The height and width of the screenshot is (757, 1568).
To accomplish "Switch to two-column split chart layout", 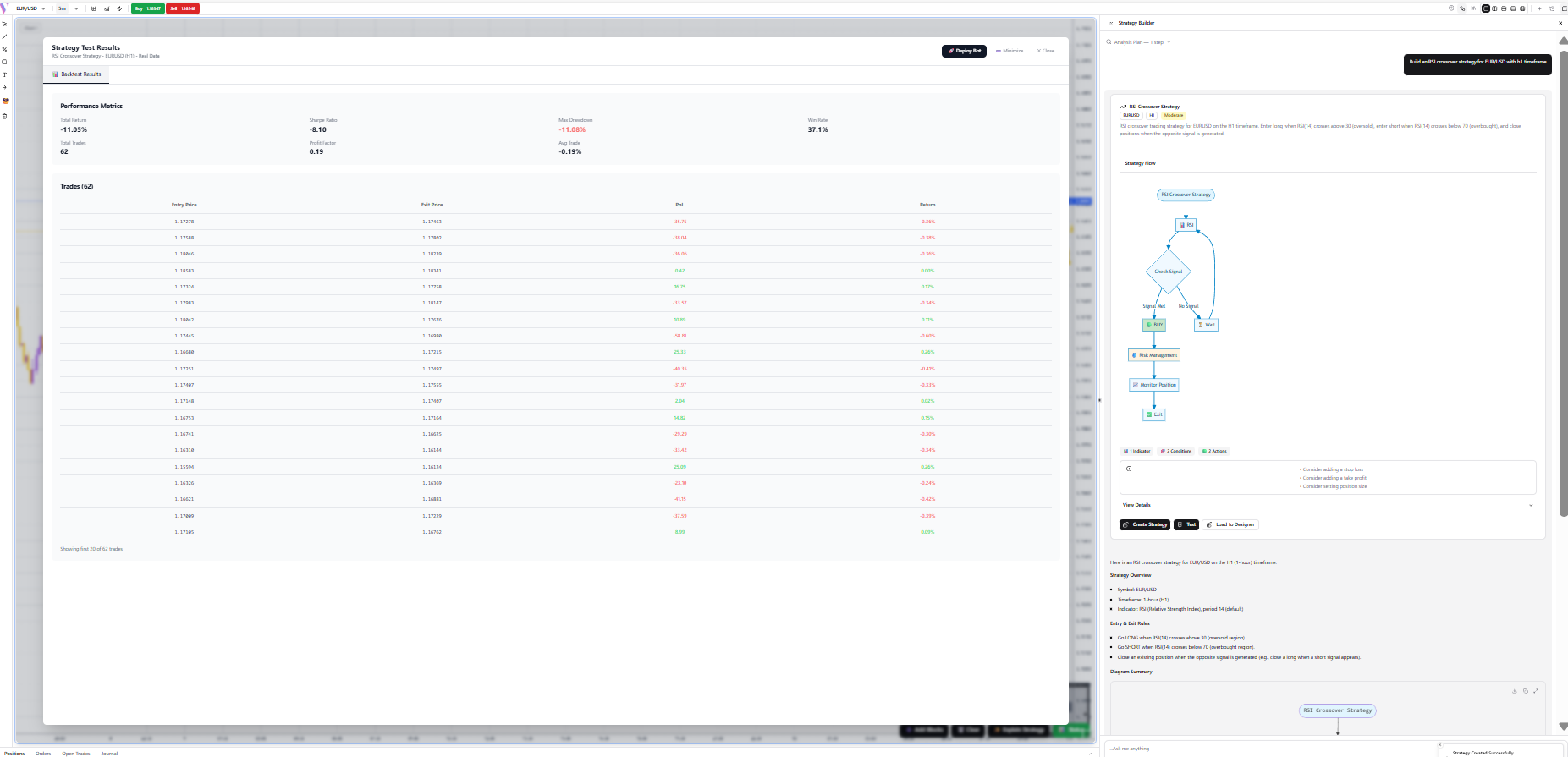I will pyautogui.click(x=1494, y=8).
